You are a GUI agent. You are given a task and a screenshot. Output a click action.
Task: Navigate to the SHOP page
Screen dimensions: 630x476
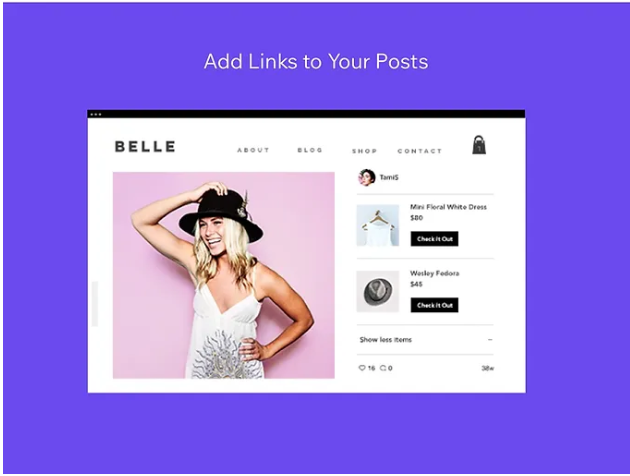pyautogui.click(x=364, y=151)
